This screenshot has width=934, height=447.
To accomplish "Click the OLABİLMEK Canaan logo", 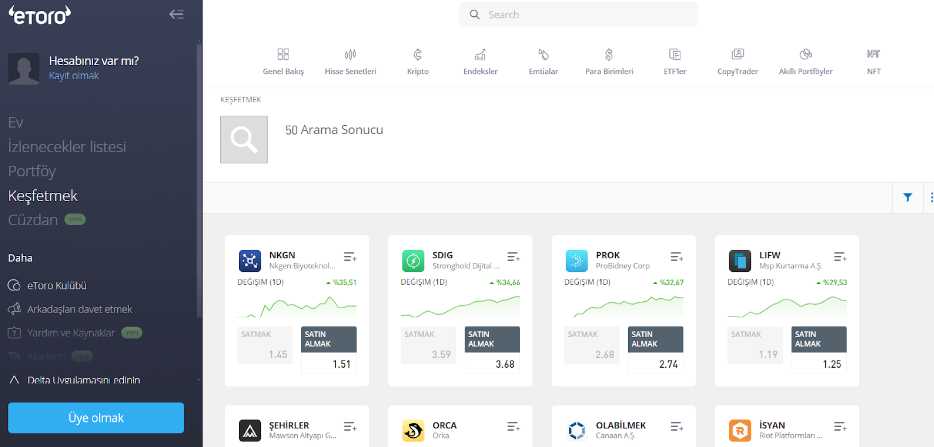I will pos(577,430).
